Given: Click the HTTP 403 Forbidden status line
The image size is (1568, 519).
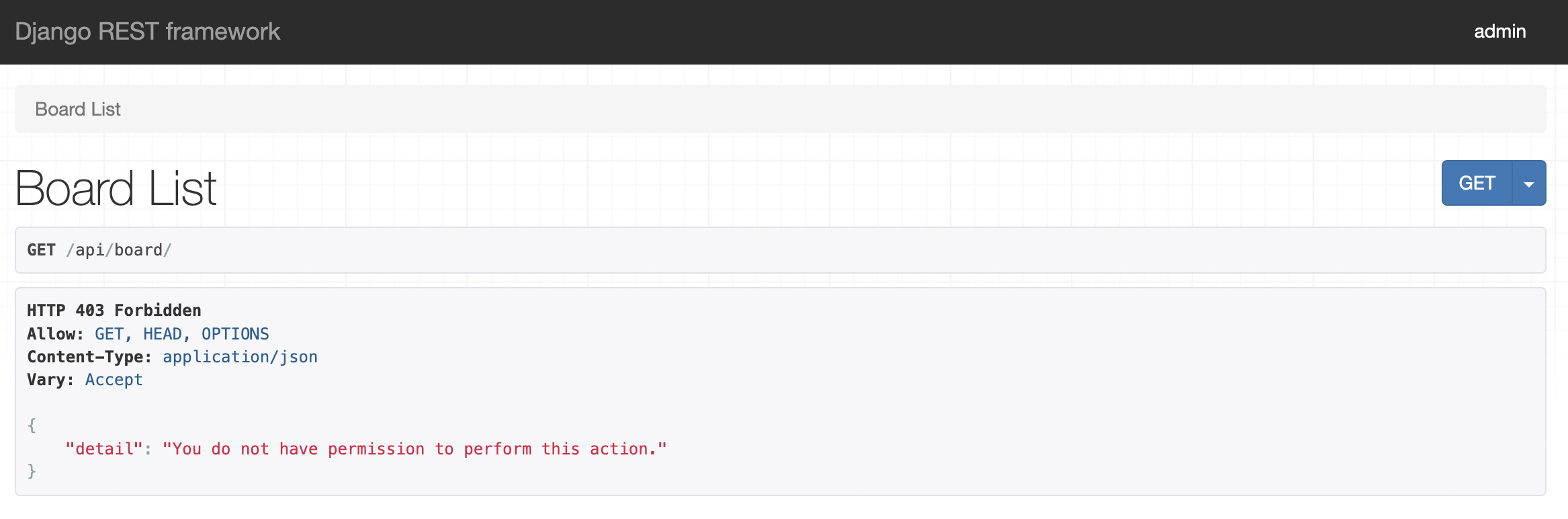Looking at the screenshot, I should pos(114,311).
